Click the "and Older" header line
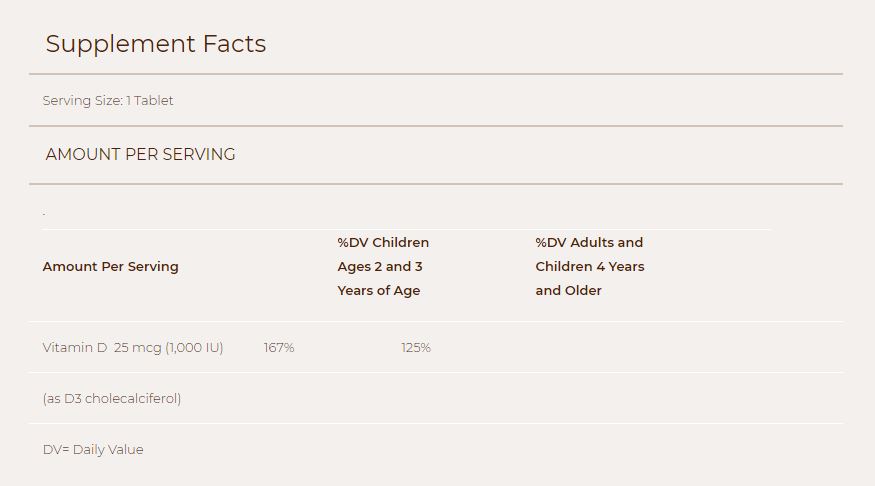The width and height of the screenshot is (875, 486). point(568,291)
